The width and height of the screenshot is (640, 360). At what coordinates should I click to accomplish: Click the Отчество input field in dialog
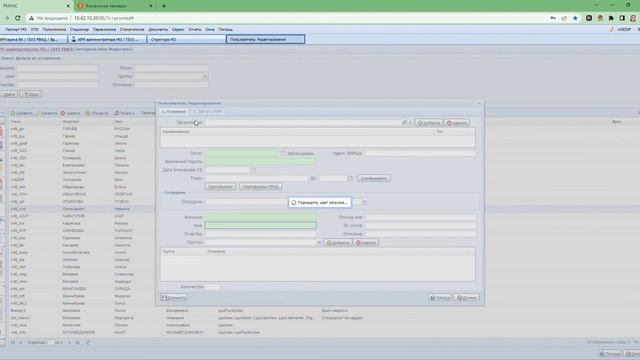click(x=261, y=234)
